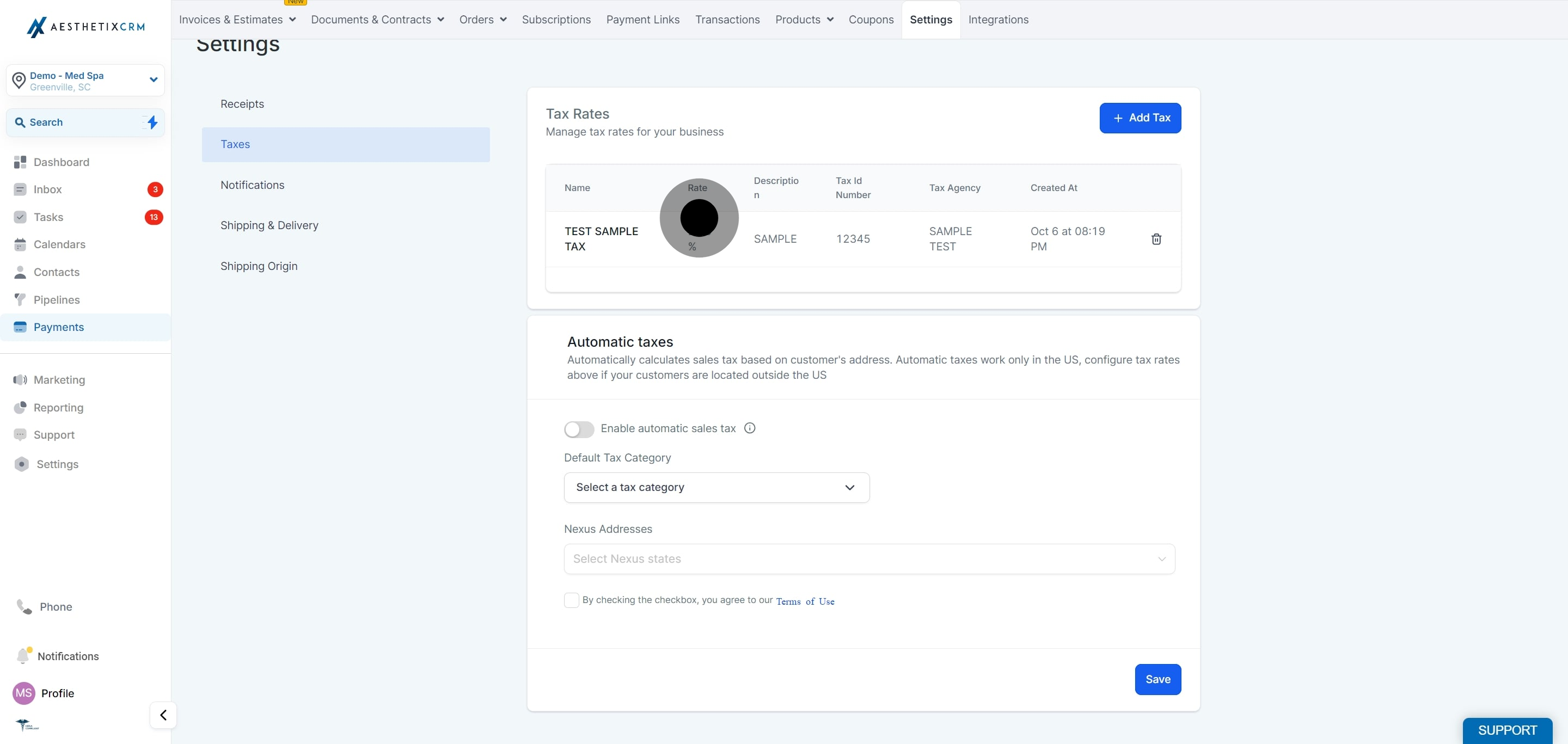Delete the TEST SAMPLE TAX row
This screenshot has height=744, width=1568.
(1156, 239)
